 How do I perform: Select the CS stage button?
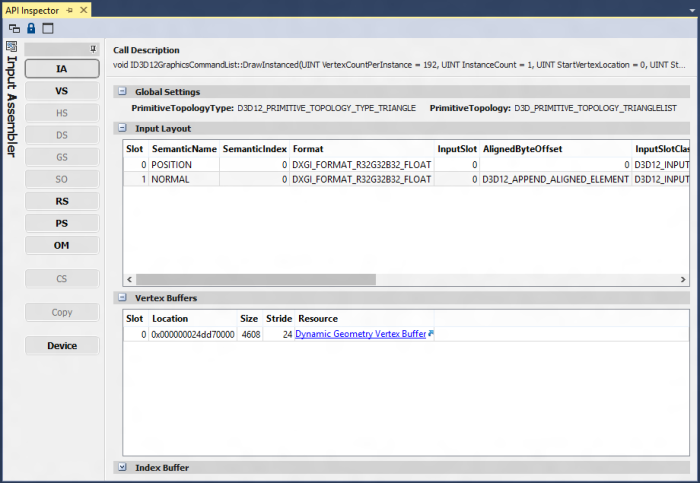pyautogui.click(x=62, y=279)
